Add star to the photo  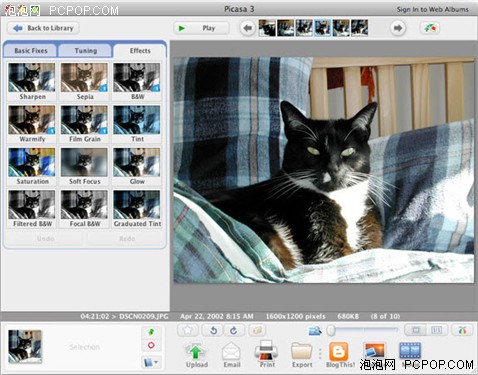188,330
